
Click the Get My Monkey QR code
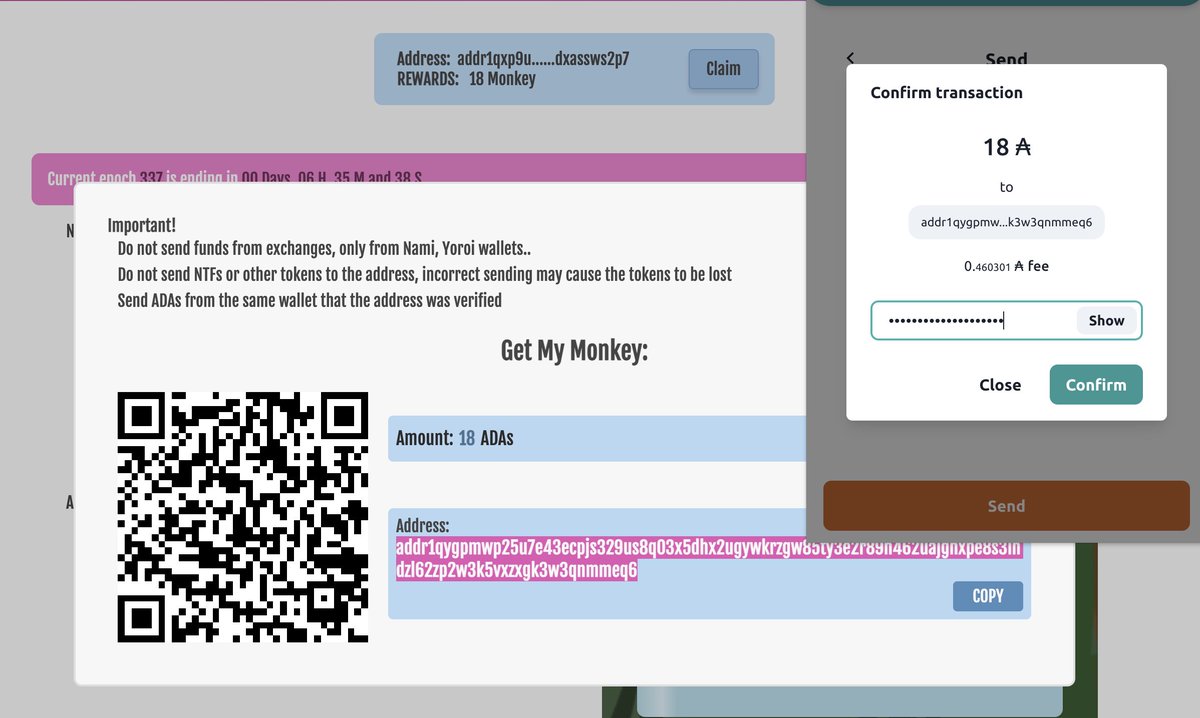[x=243, y=517]
